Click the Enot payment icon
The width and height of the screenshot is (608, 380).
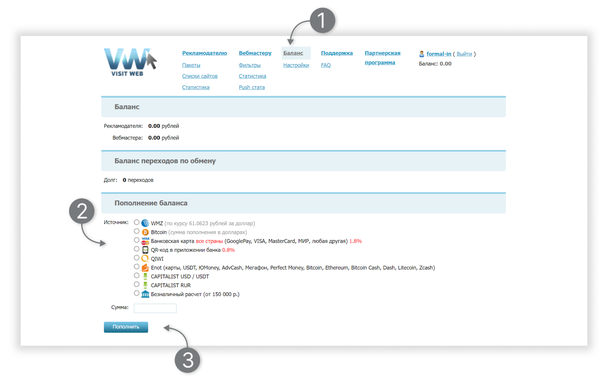pyautogui.click(x=145, y=268)
